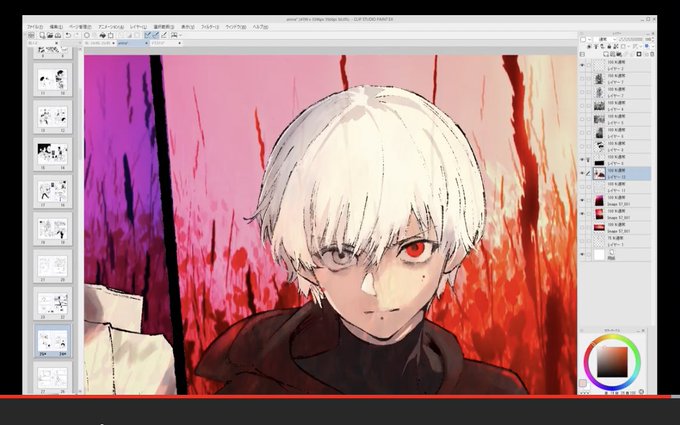680x425 pixels.
Task: Click the ruler display range icon
Action: [x=635, y=46]
